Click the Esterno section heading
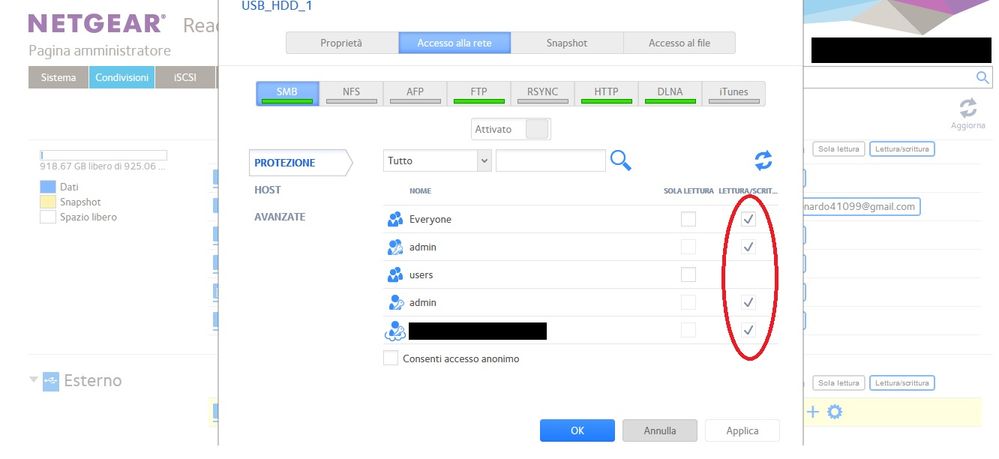 92,381
